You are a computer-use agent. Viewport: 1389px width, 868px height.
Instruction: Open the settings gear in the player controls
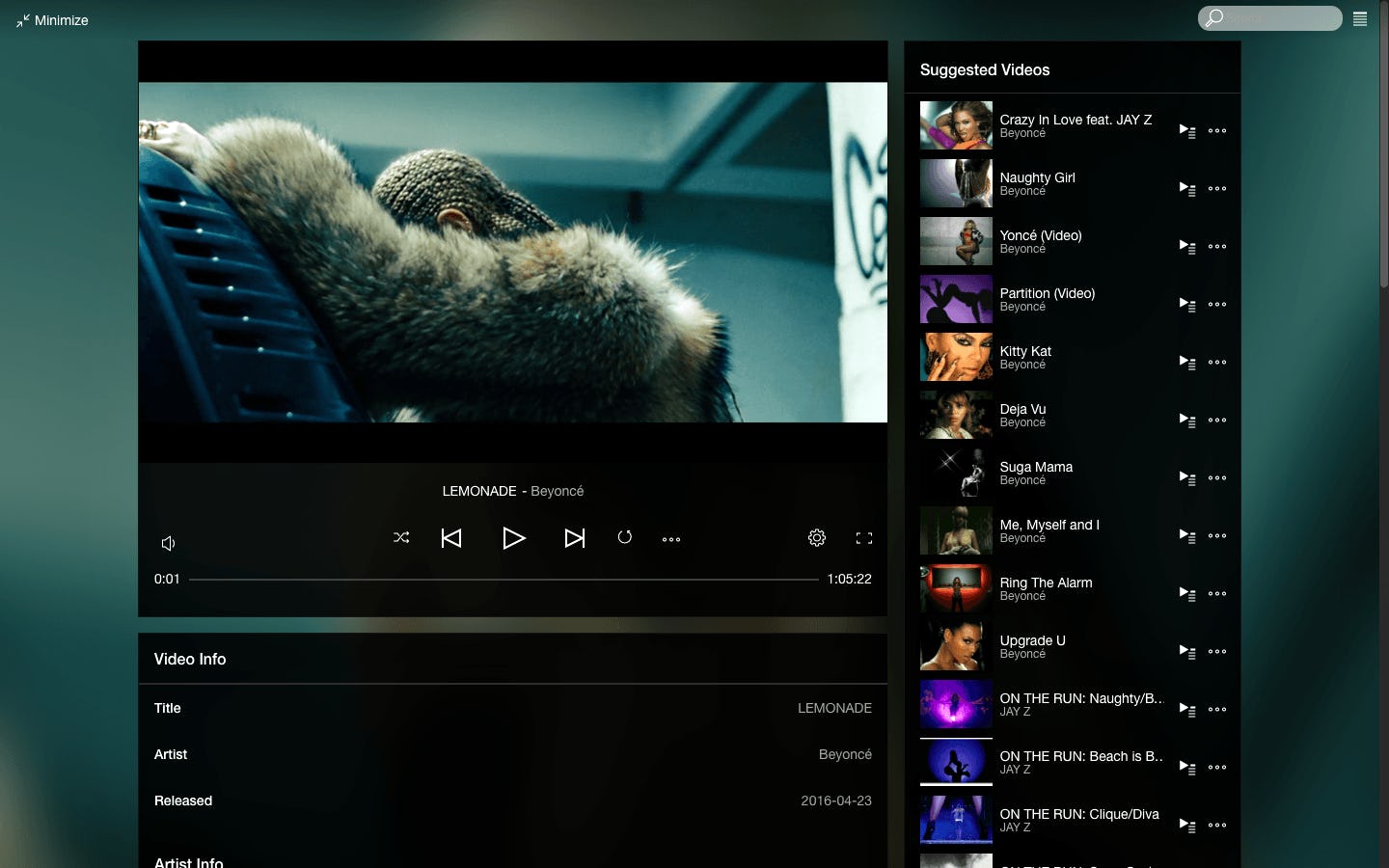[816, 538]
